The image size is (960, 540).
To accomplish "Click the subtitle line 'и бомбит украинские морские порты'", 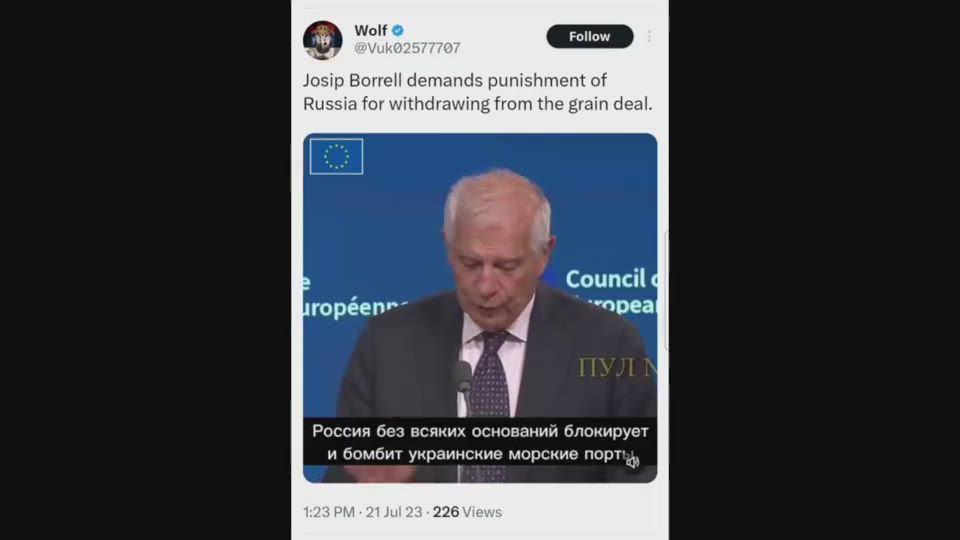I will 480,454.
